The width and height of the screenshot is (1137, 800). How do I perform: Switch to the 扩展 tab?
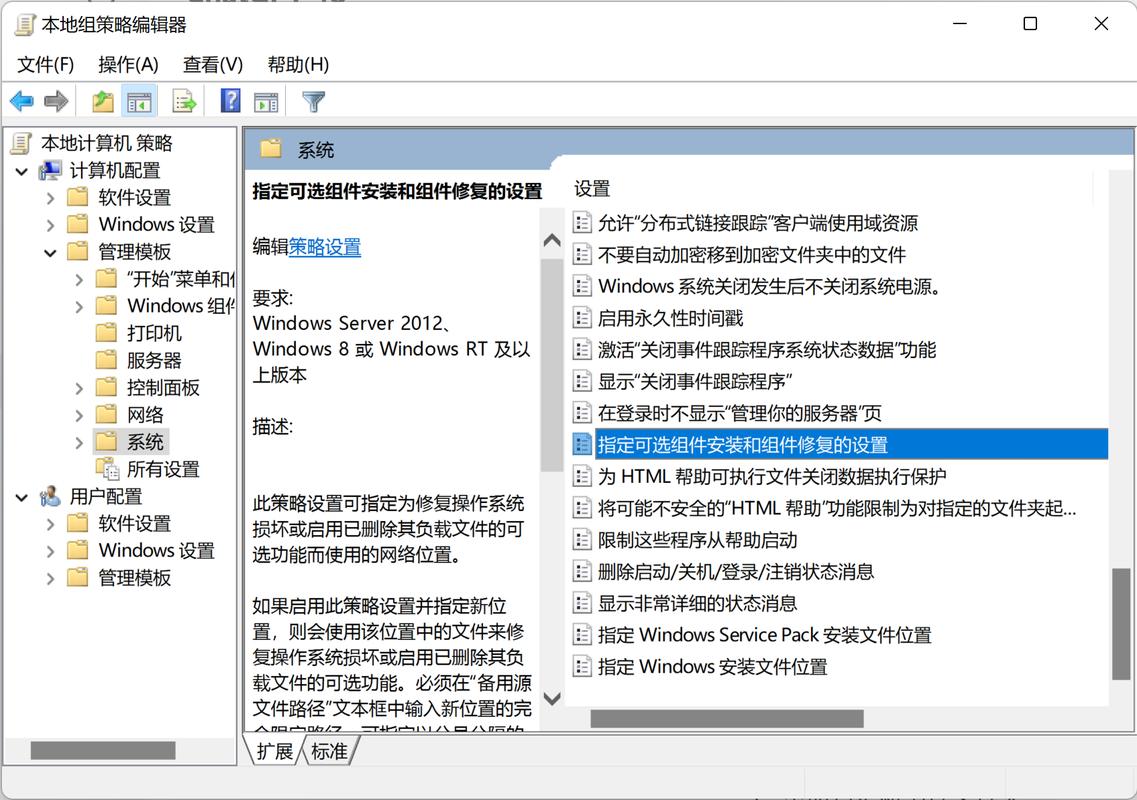275,751
